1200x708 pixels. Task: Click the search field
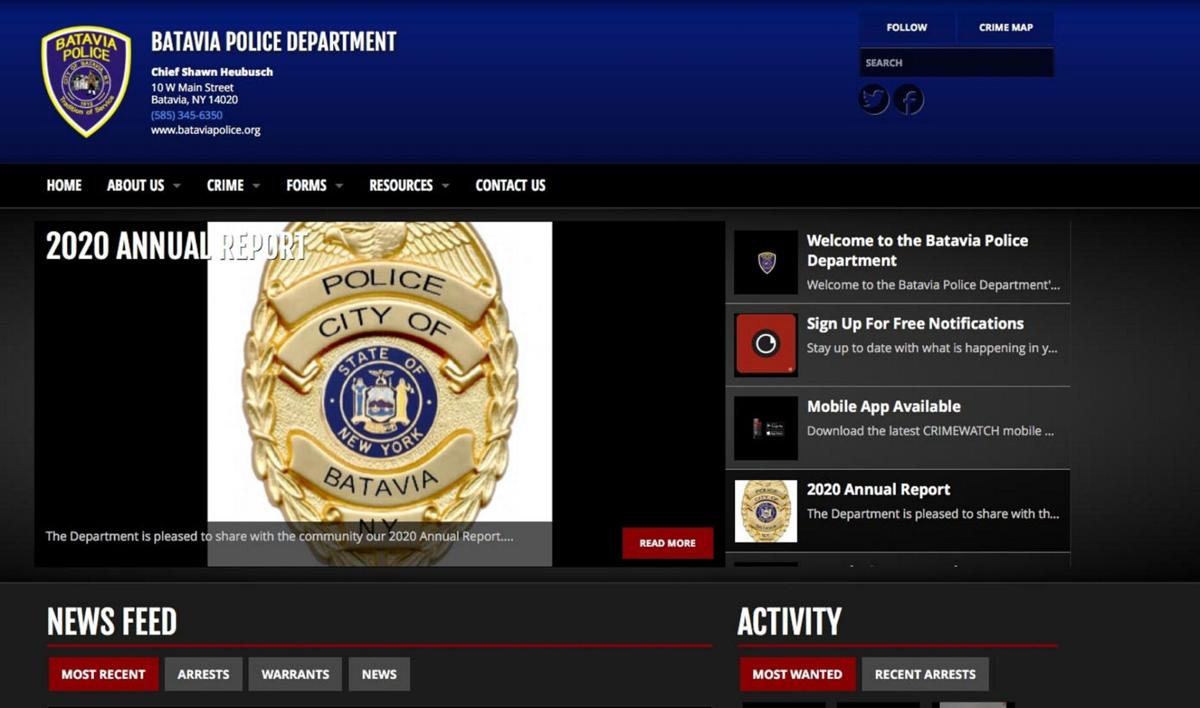click(x=956, y=62)
